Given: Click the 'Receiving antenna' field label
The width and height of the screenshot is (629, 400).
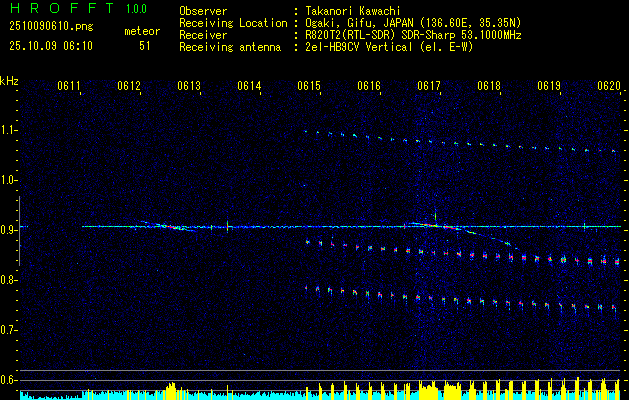Looking at the screenshot, I should tap(230, 47).
